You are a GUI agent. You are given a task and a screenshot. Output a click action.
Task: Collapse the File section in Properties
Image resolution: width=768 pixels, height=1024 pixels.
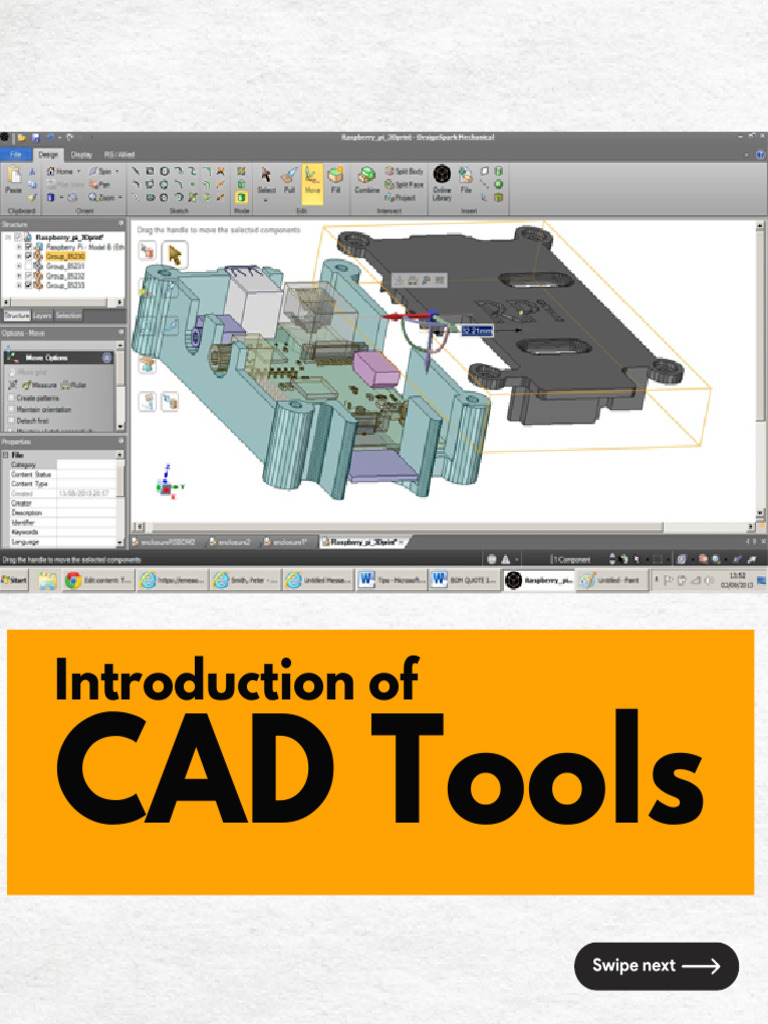click(x=6, y=455)
